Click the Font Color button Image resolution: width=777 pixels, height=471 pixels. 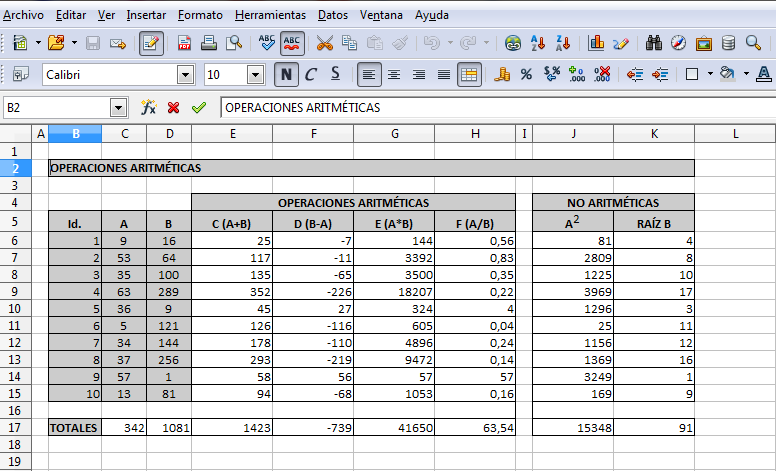coord(763,75)
